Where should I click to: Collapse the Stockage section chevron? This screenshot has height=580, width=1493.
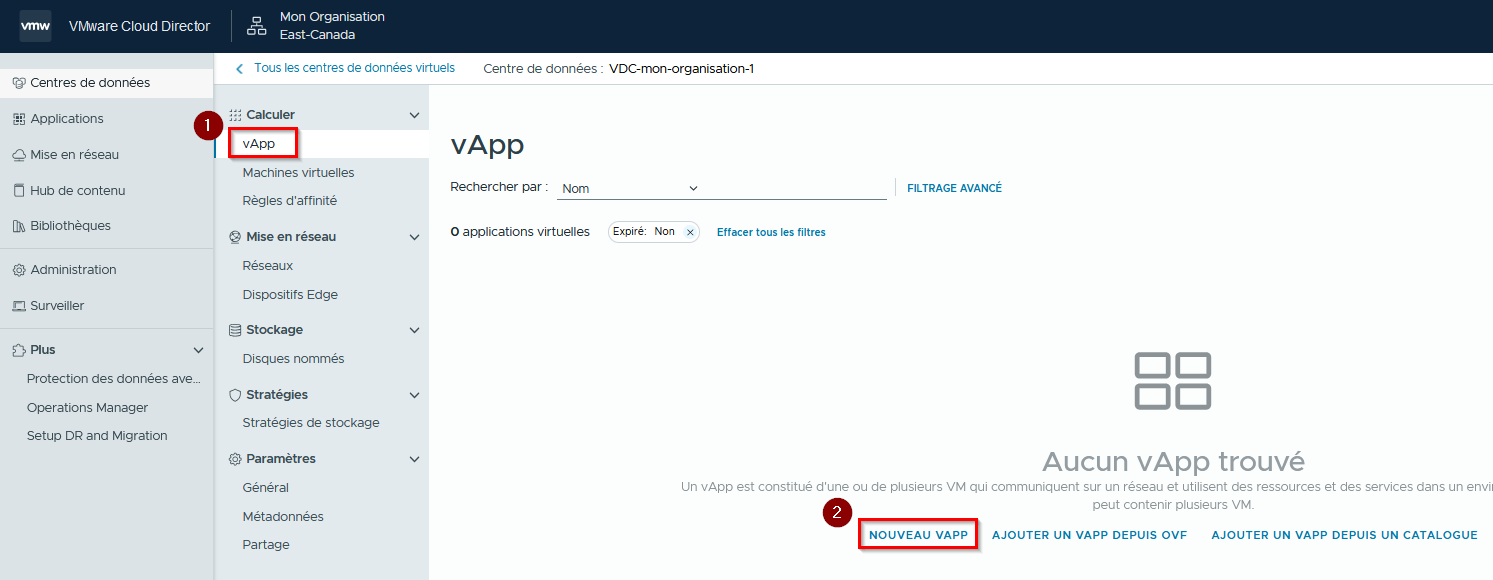pyautogui.click(x=415, y=330)
